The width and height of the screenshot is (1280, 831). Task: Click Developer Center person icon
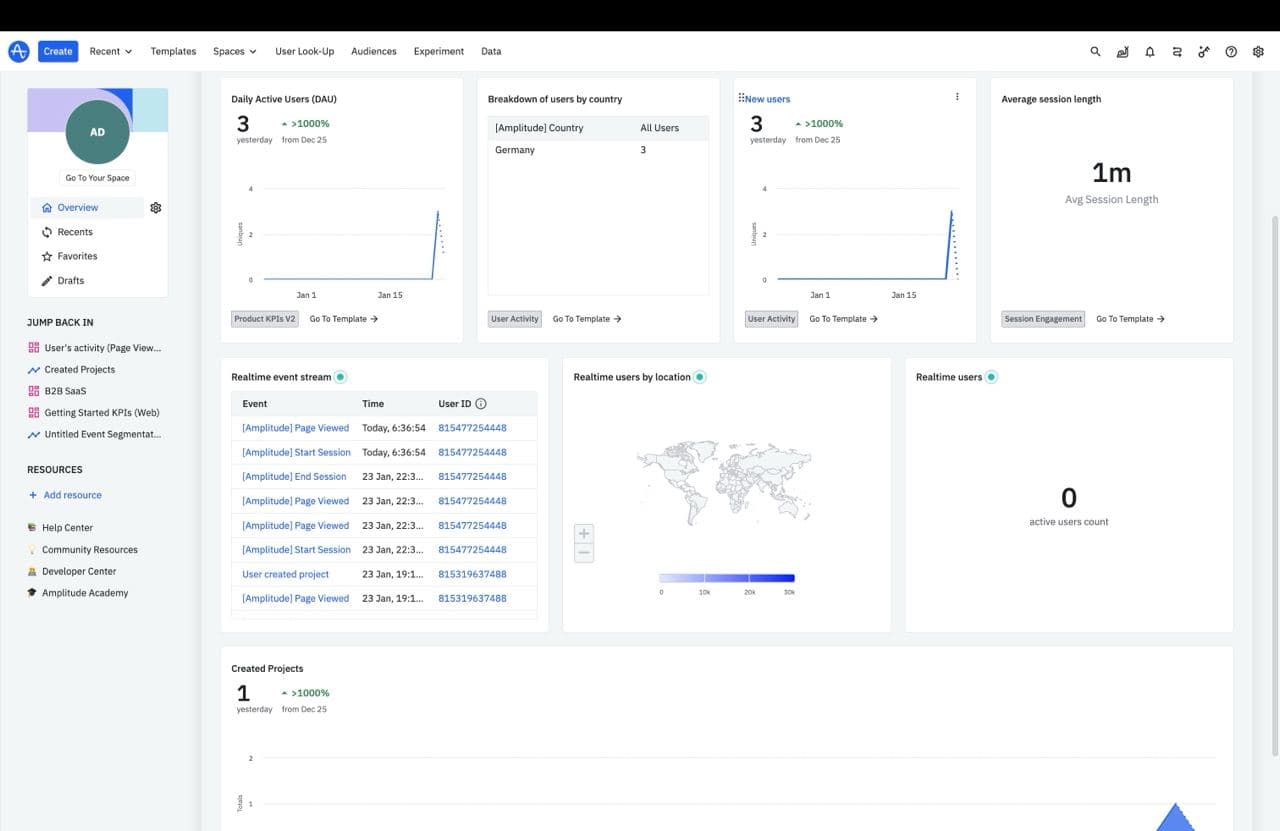[x=32, y=571]
